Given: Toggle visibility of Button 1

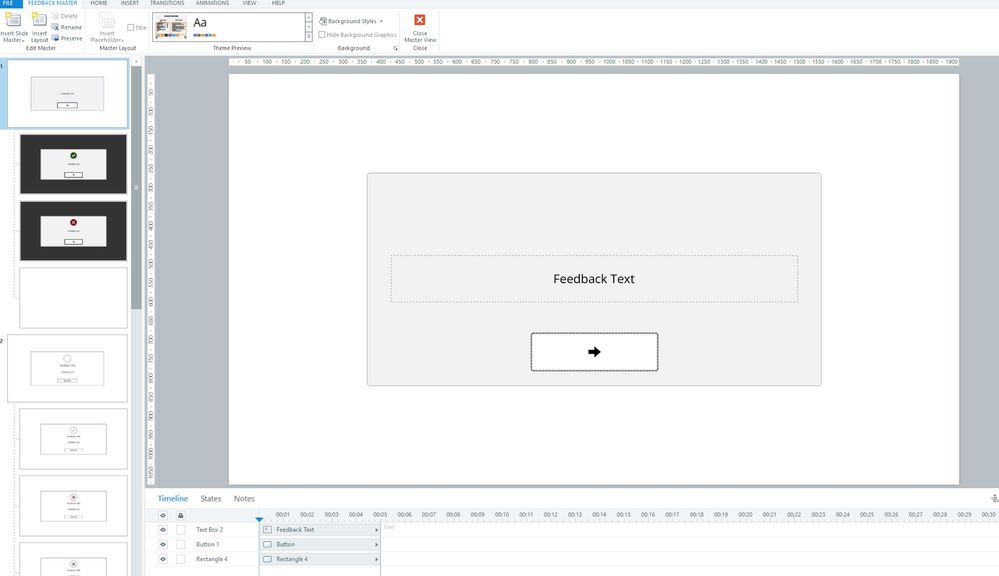Looking at the screenshot, I should 162,544.
